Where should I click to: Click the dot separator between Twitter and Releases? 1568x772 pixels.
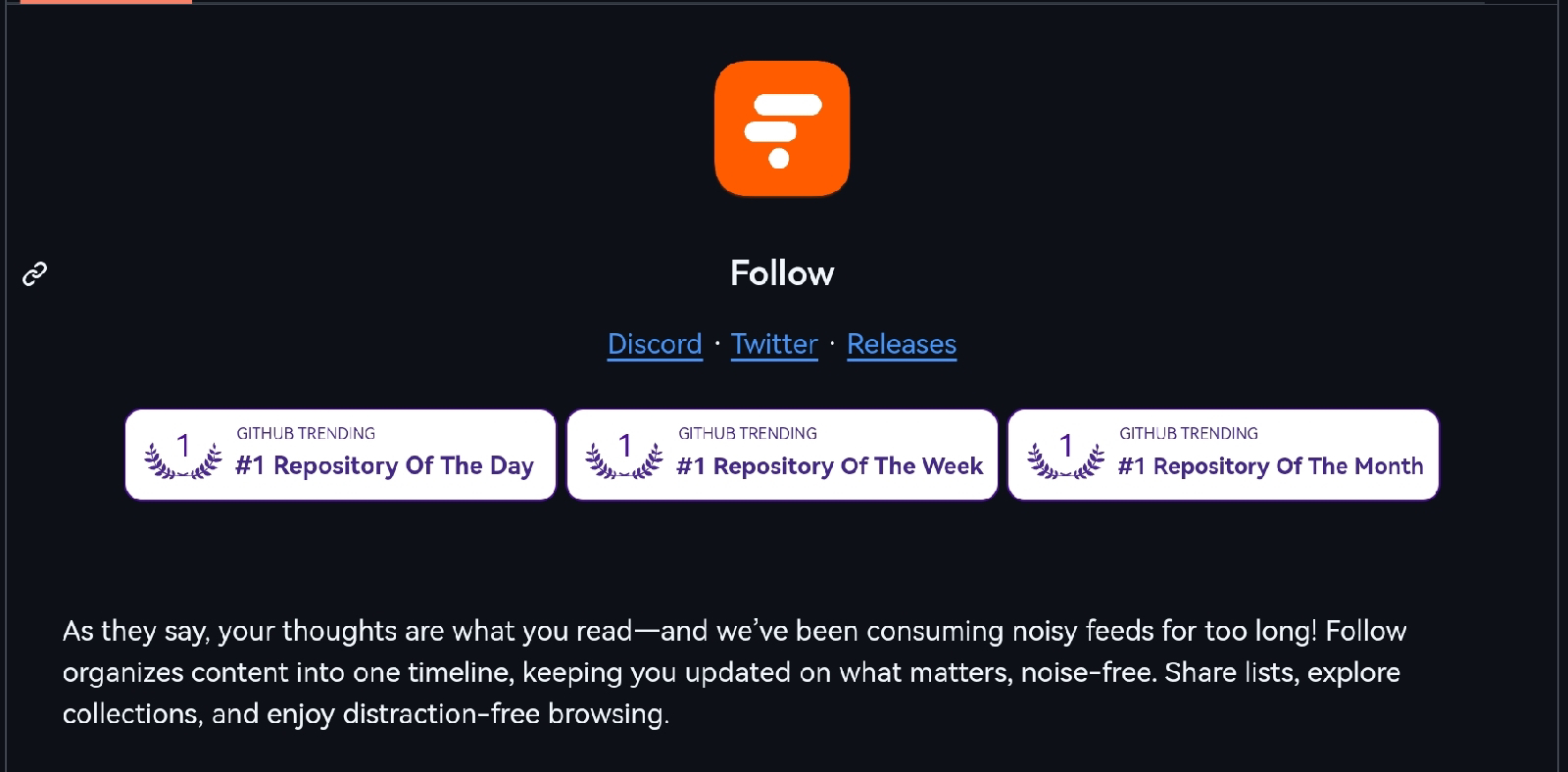tap(832, 344)
